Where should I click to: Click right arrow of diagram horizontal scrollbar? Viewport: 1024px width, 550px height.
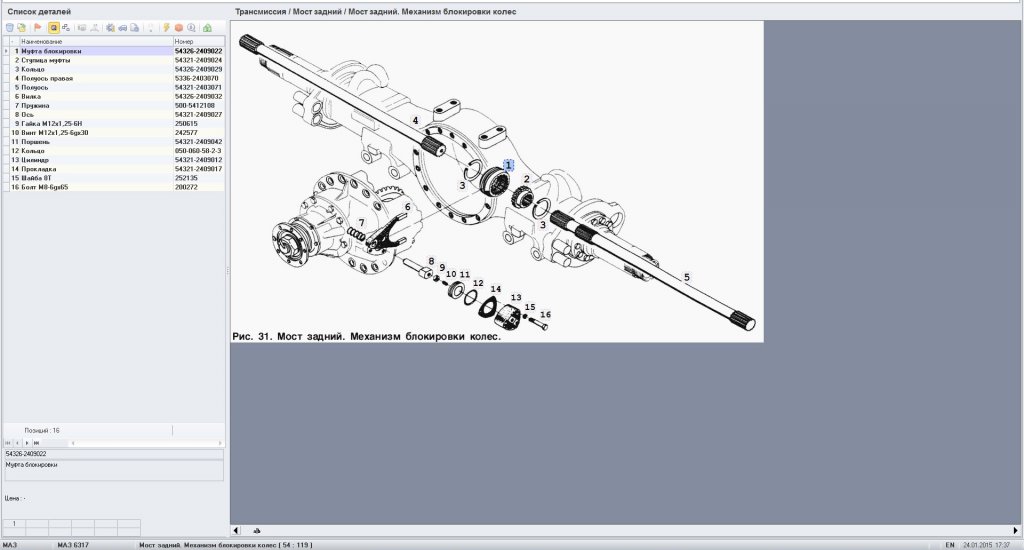tap(1016, 530)
